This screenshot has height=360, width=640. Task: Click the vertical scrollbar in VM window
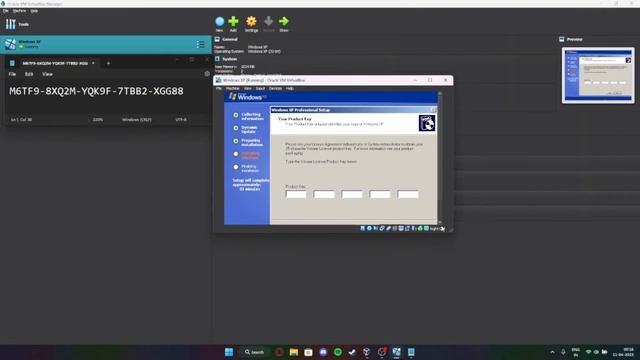(440, 158)
